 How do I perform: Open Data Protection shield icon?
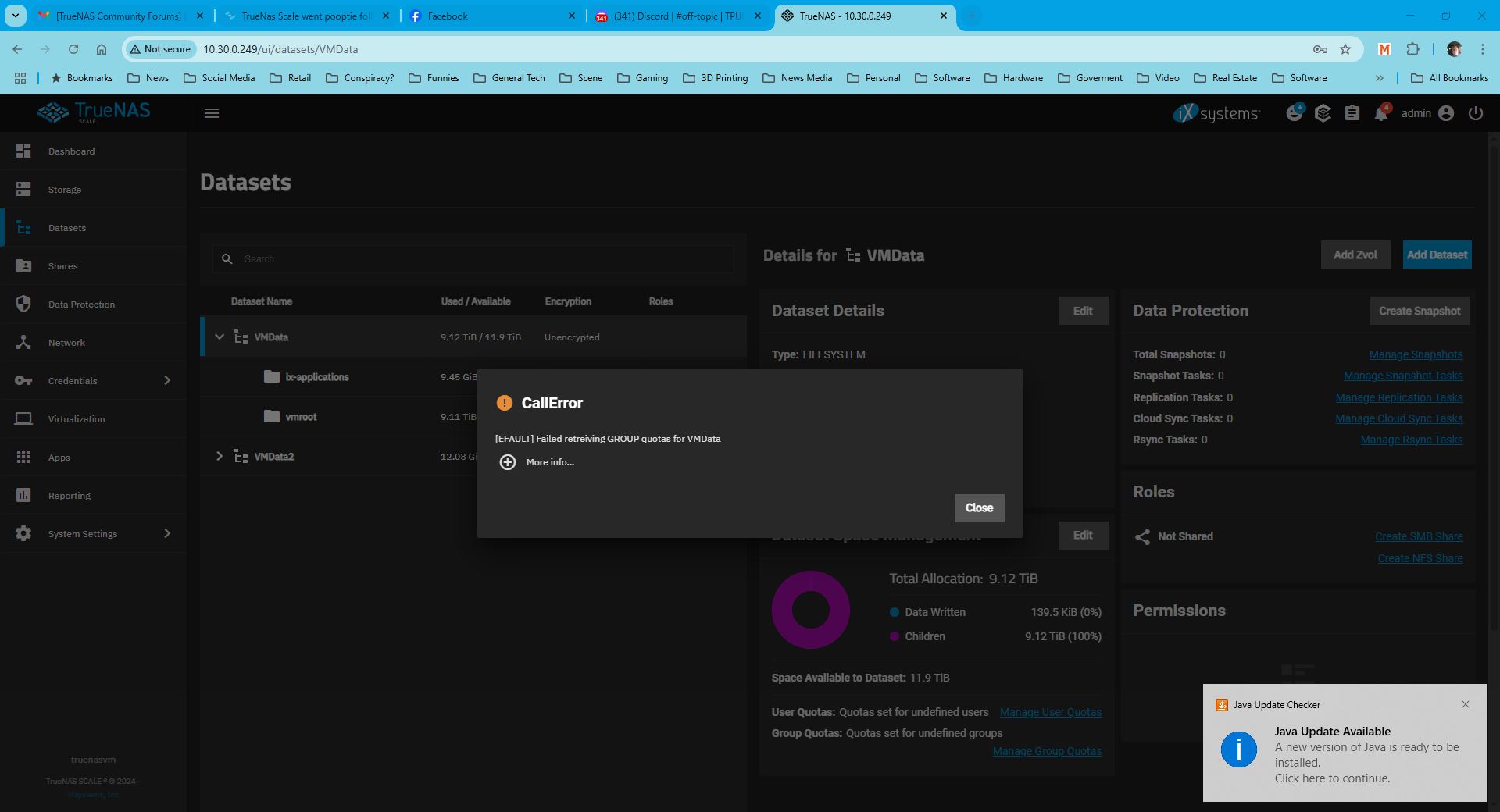[23, 304]
